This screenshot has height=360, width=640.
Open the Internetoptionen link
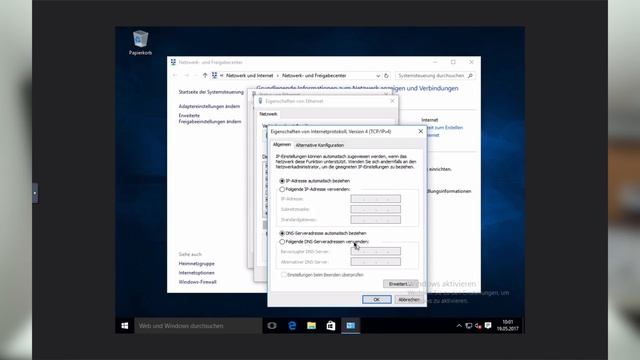pyautogui.click(x=196, y=273)
